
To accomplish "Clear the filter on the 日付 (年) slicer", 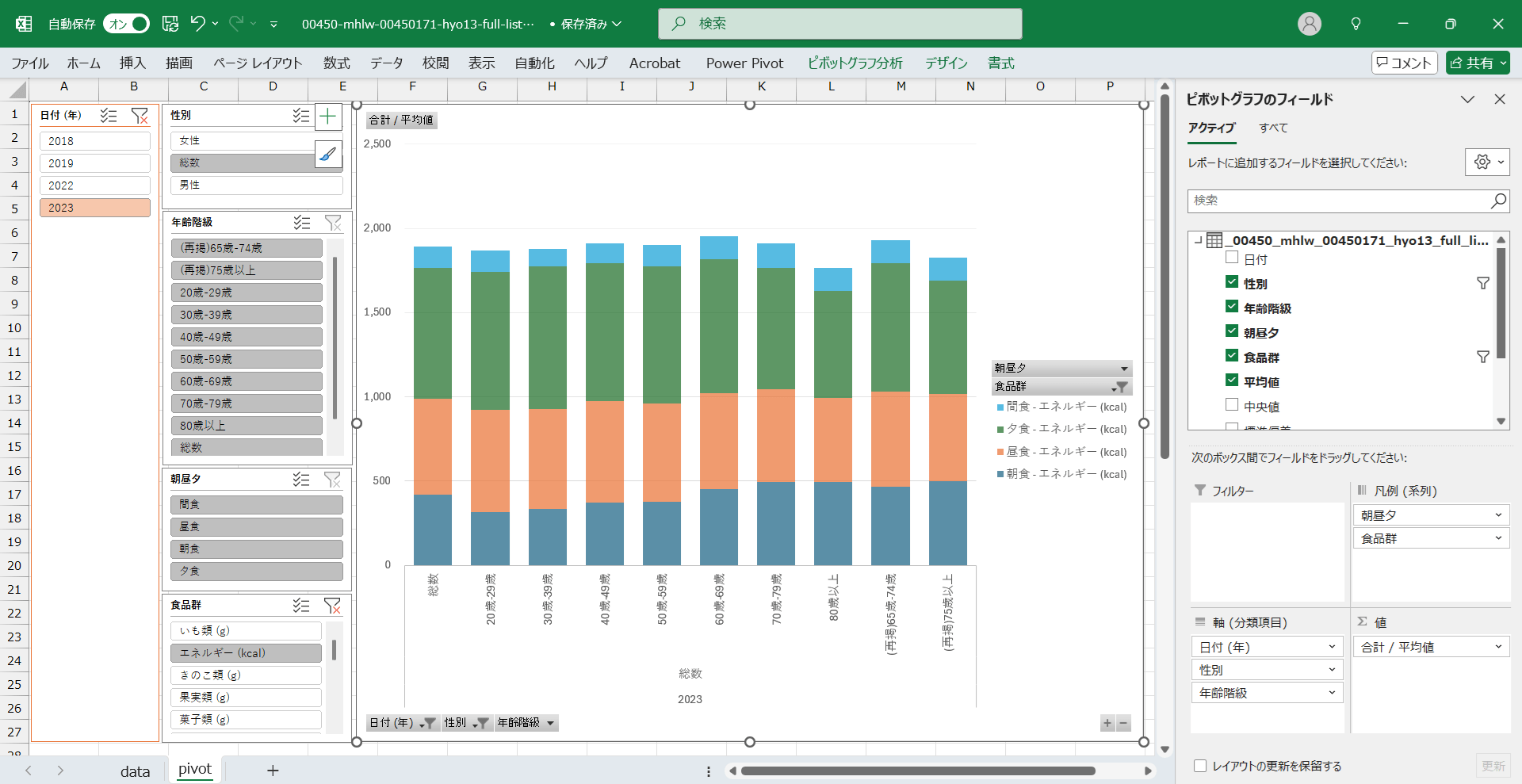I will click(140, 116).
